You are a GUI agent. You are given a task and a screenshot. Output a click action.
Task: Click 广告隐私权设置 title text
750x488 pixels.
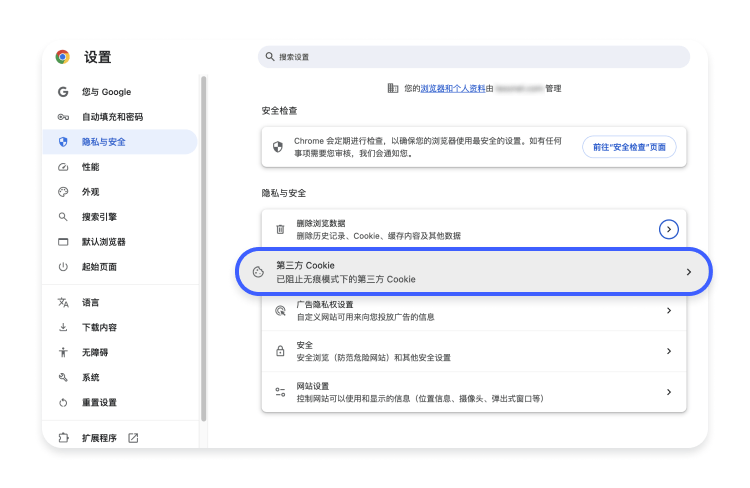pos(325,305)
